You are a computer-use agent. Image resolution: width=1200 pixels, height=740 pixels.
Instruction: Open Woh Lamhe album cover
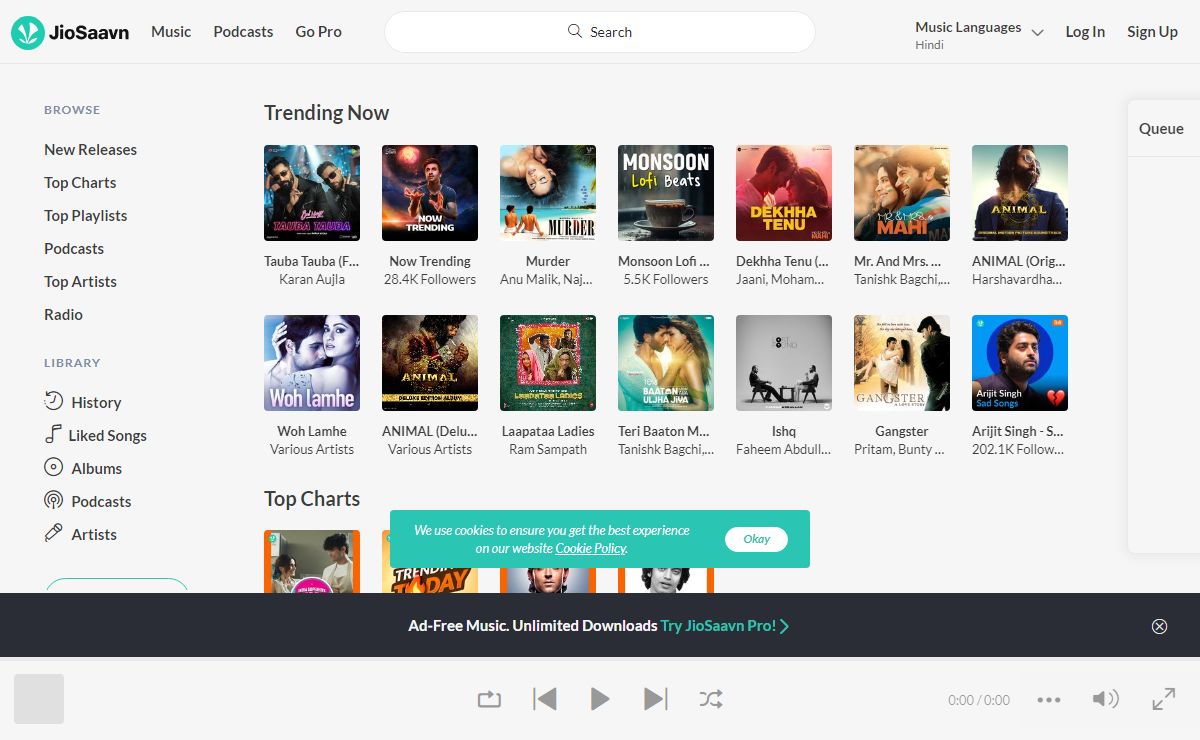point(312,363)
